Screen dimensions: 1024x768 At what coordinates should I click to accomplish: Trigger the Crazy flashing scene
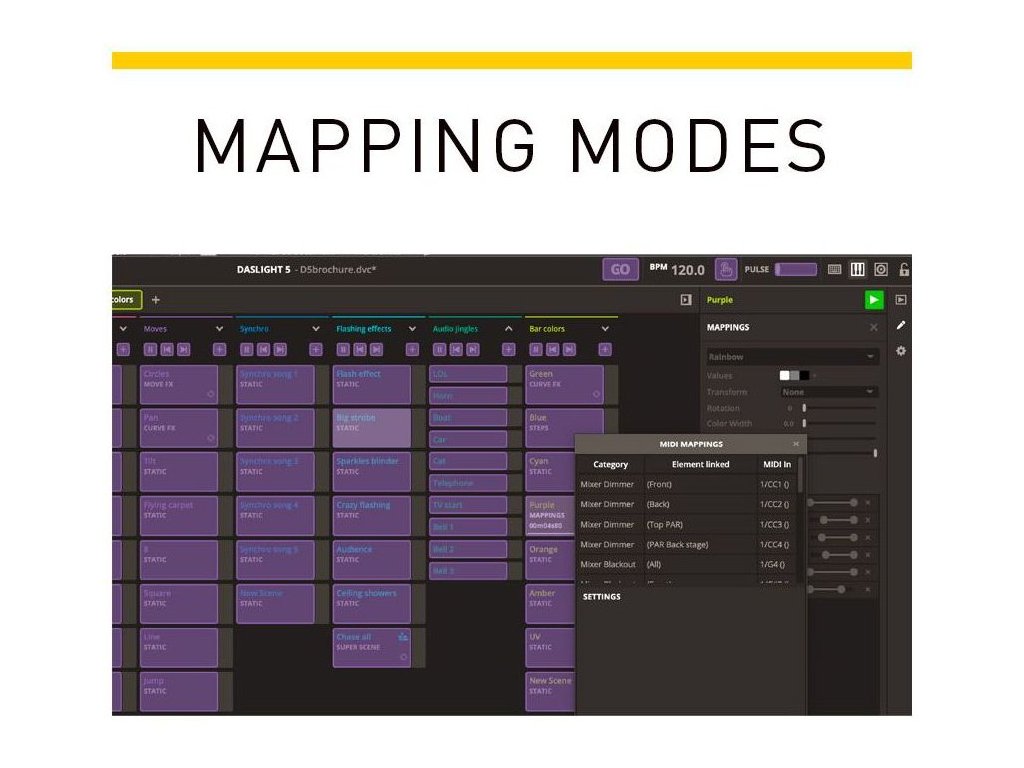click(x=372, y=515)
